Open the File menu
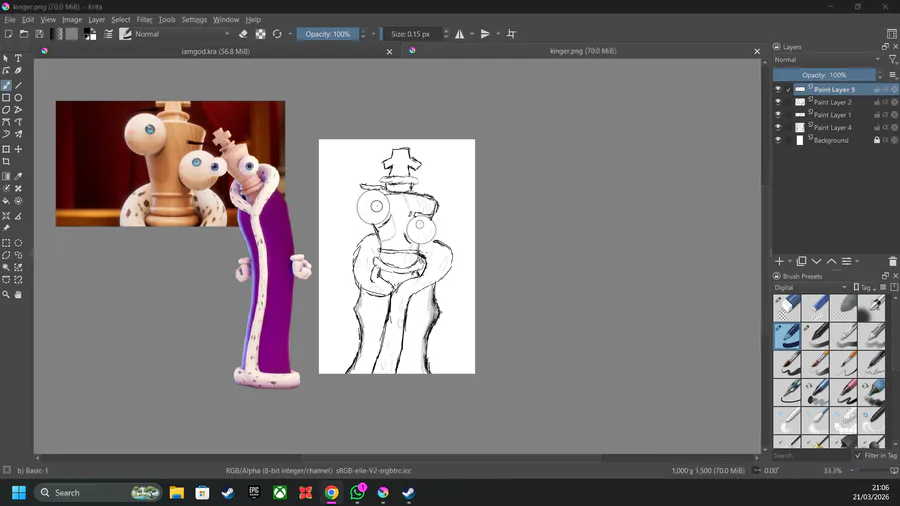The width and height of the screenshot is (900, 506). [10, 20]
